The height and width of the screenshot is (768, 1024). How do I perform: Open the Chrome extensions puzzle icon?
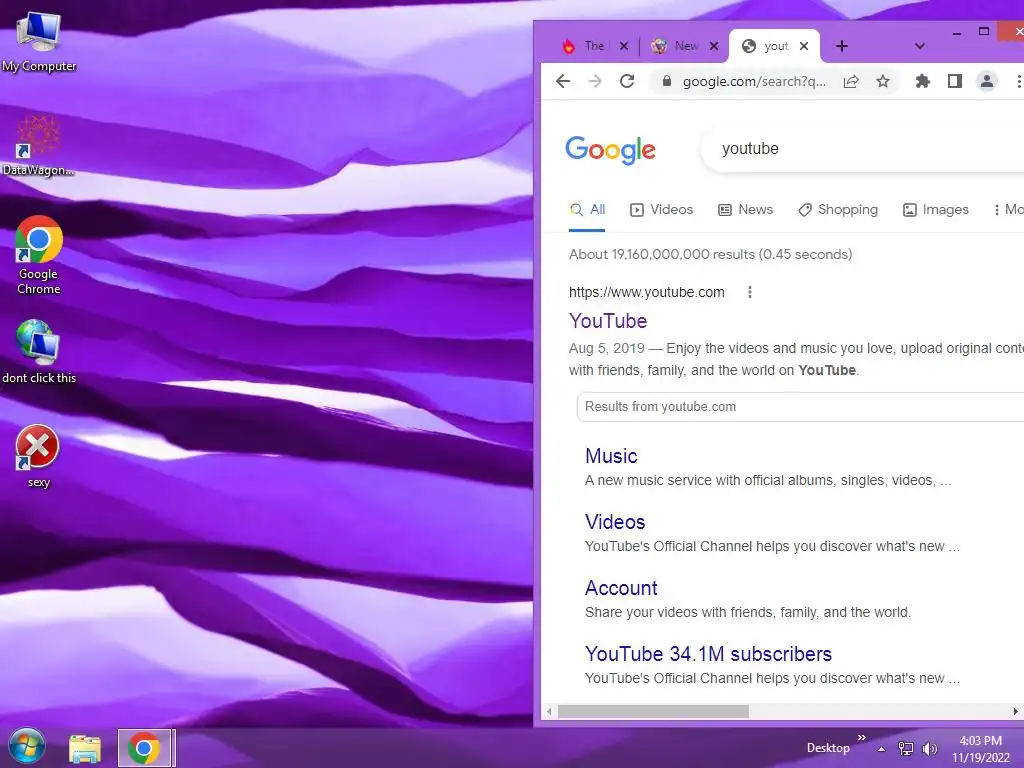[922, 81]
